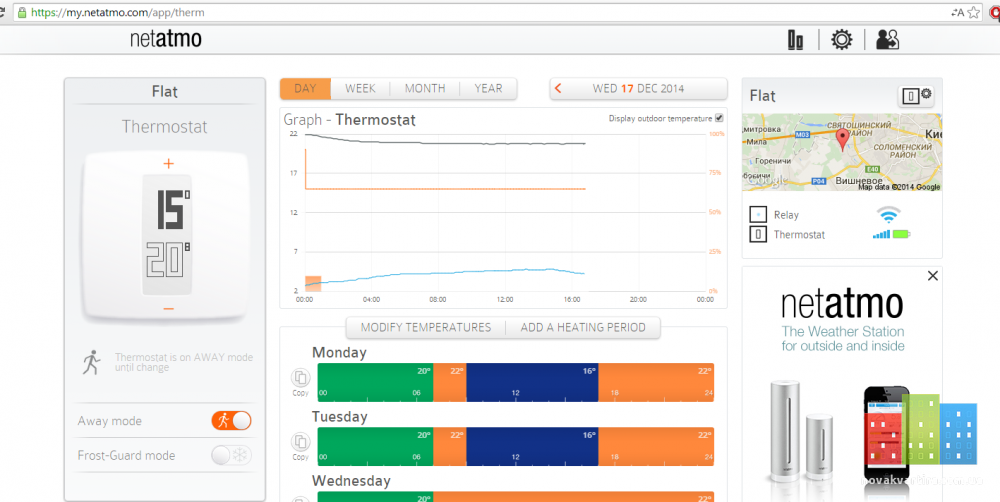Select Tuesday evening orange 22° period
The image size is (1000, 502).
656,447
